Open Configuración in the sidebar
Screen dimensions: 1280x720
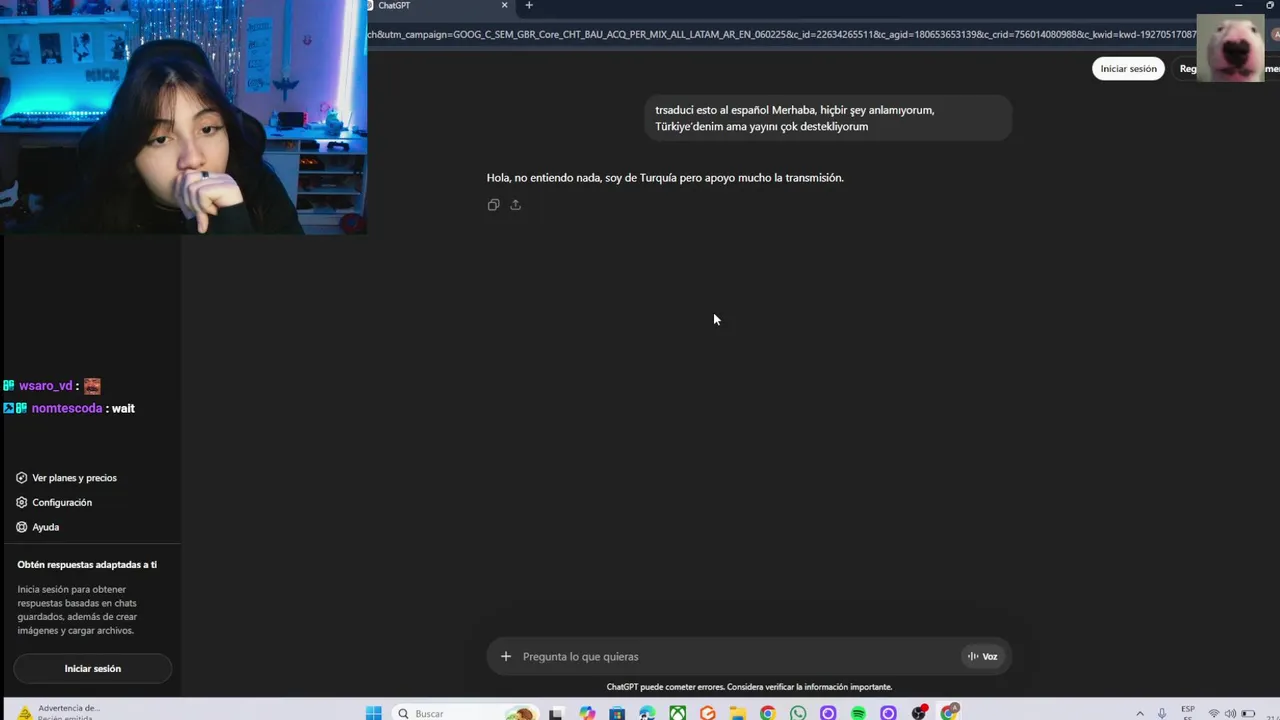[x=54, y=502]
